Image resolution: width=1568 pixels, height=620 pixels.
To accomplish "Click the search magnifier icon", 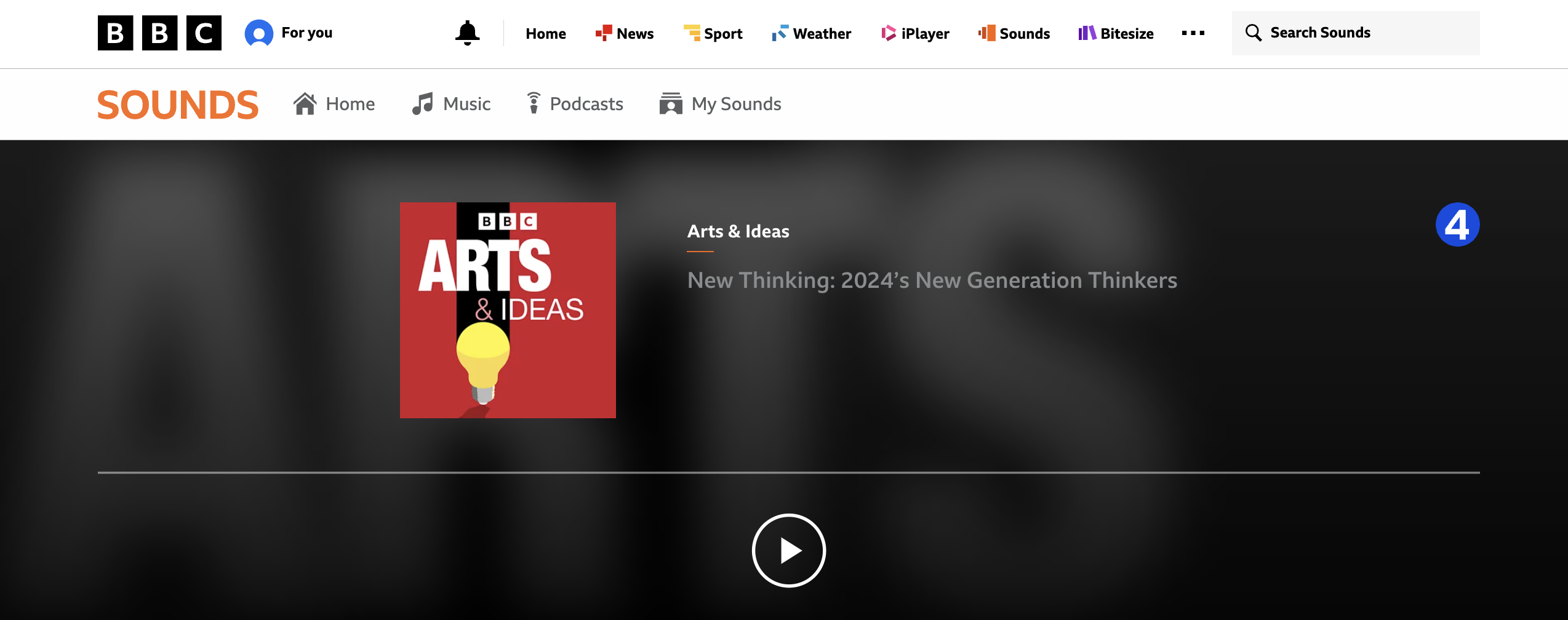I will coord(1254,33).
